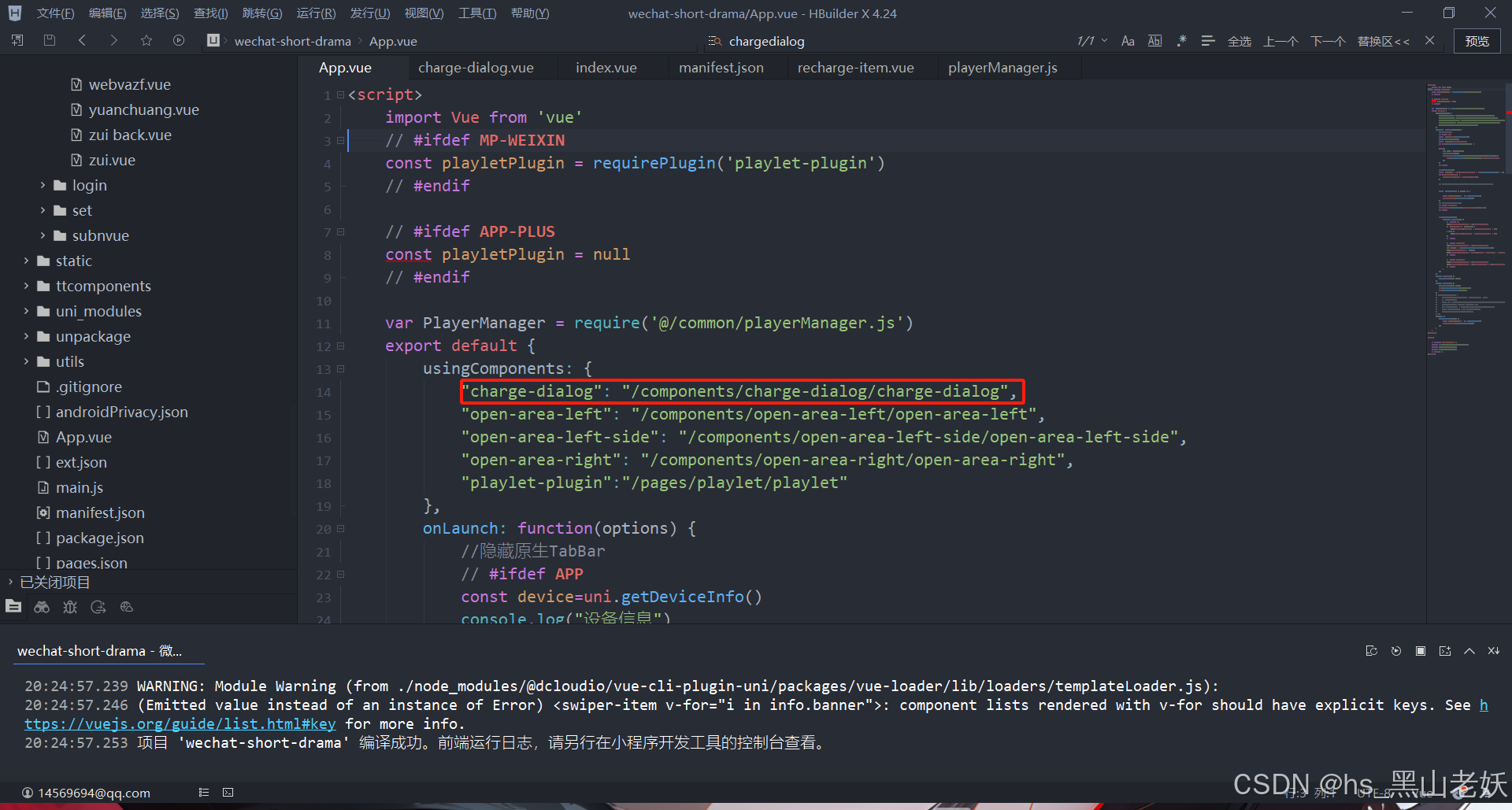Enable regex mode in the search bar

[1181, 40]
